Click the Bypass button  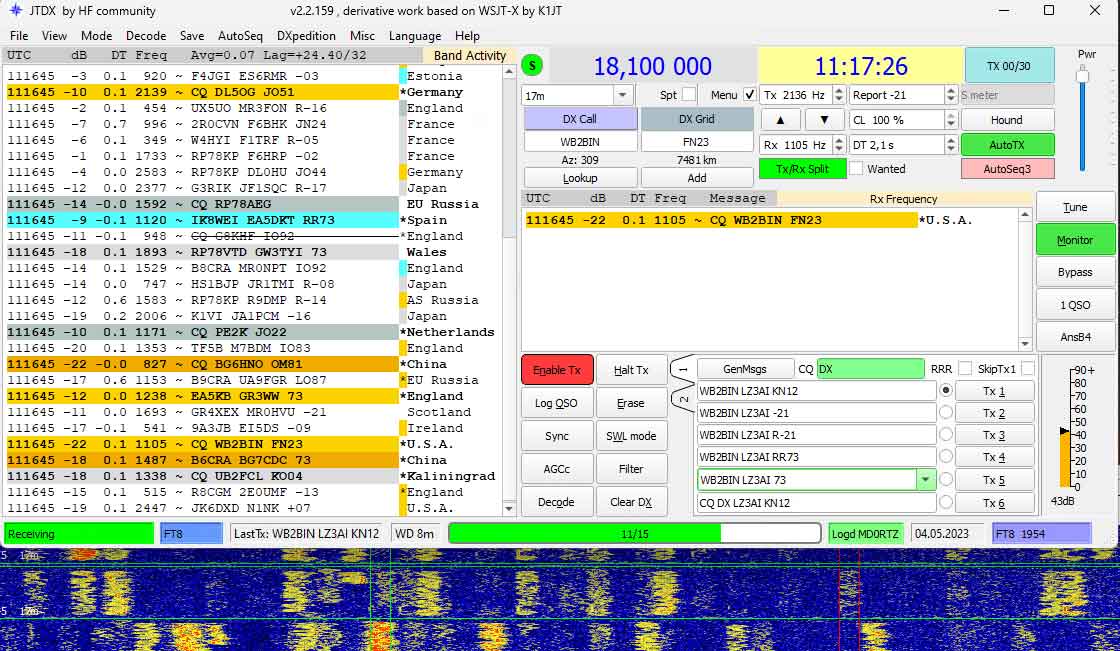point(1075,272)
